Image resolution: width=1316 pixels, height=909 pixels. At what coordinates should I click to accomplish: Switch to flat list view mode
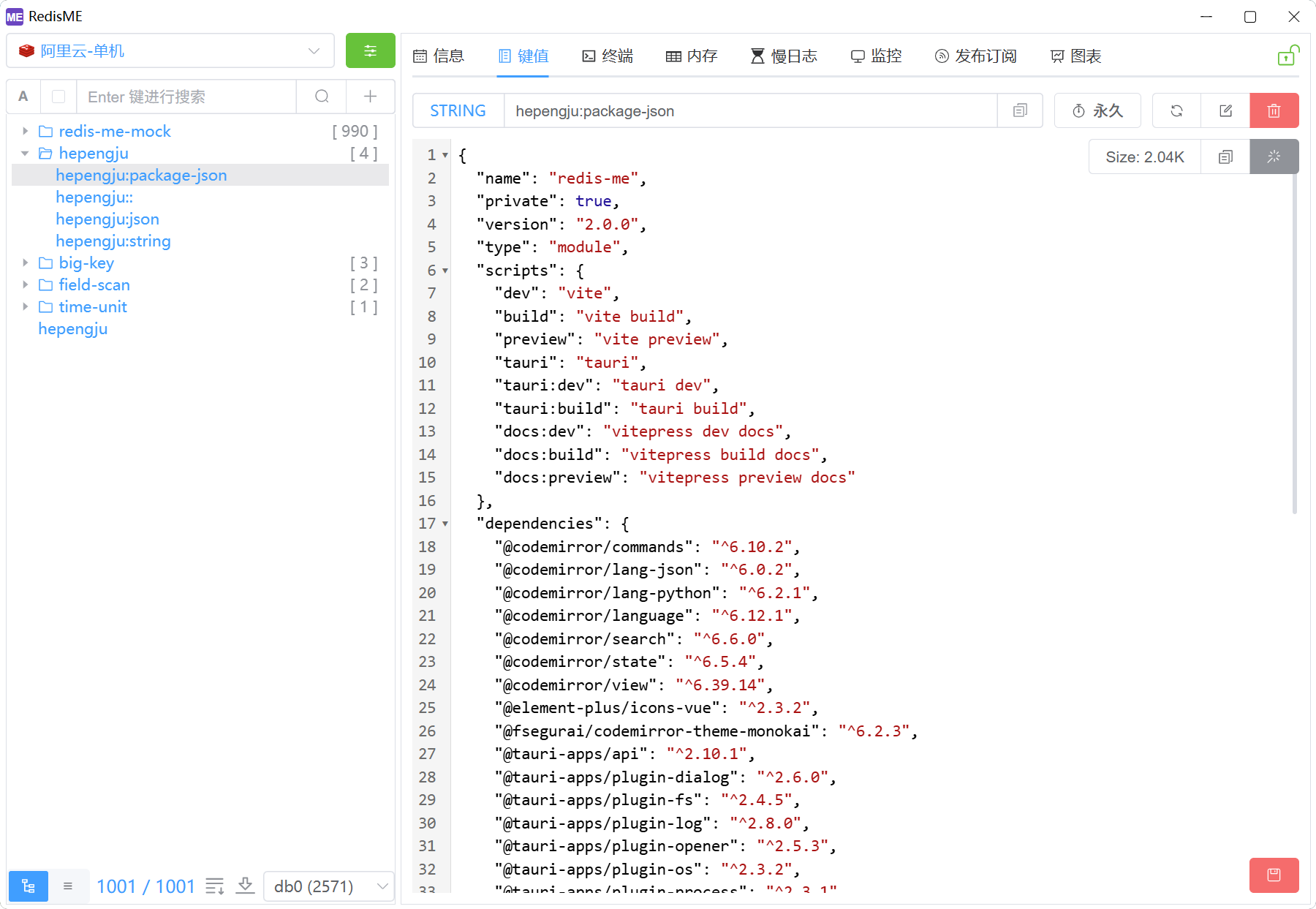pos(68,886)
